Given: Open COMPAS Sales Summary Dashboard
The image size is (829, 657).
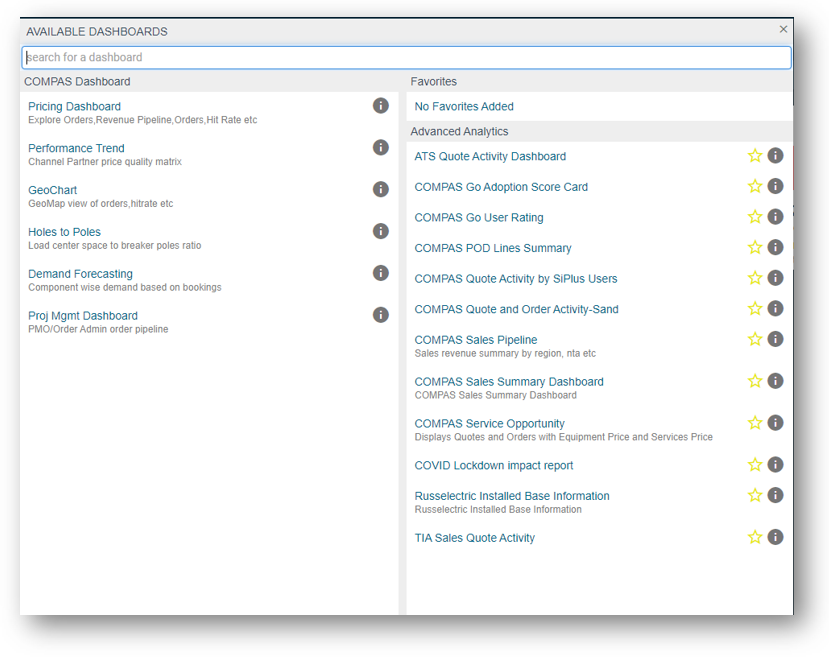Looking at the screenshot, I should click(509, 382).
